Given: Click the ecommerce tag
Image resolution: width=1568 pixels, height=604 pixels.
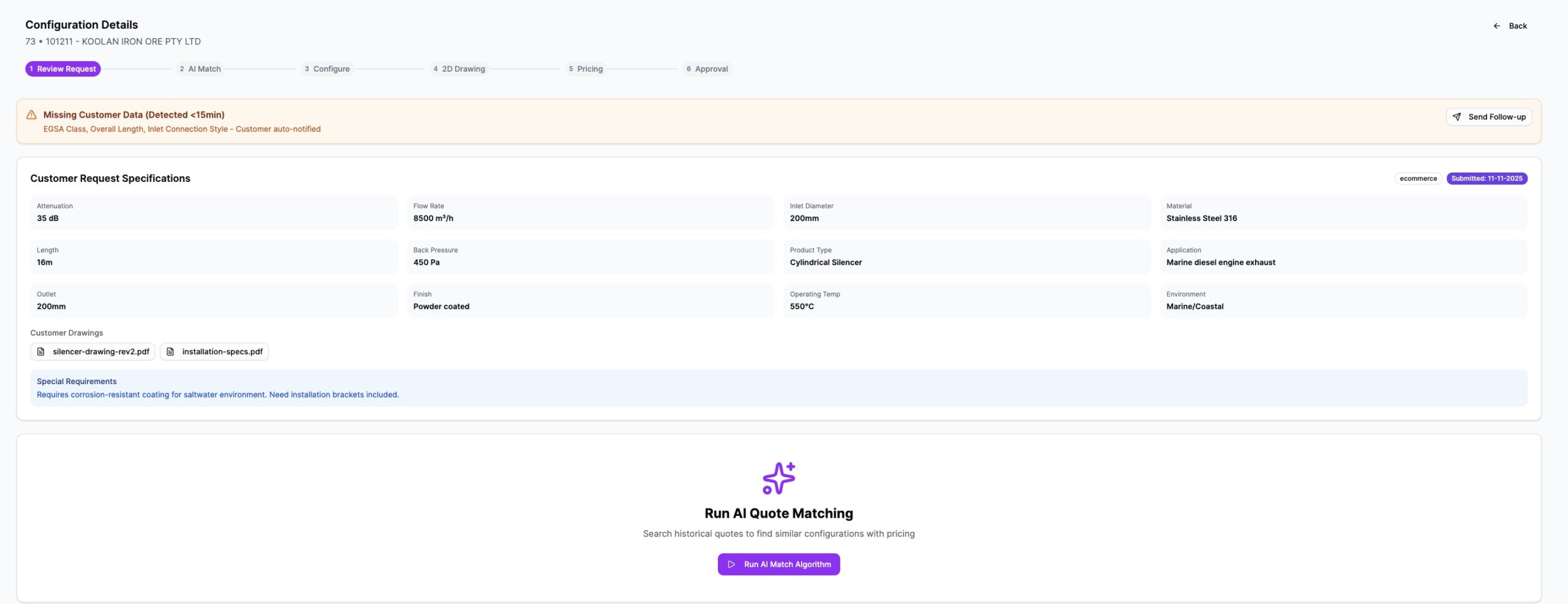Looking at the screenshot, I should tap(1418, 178).
